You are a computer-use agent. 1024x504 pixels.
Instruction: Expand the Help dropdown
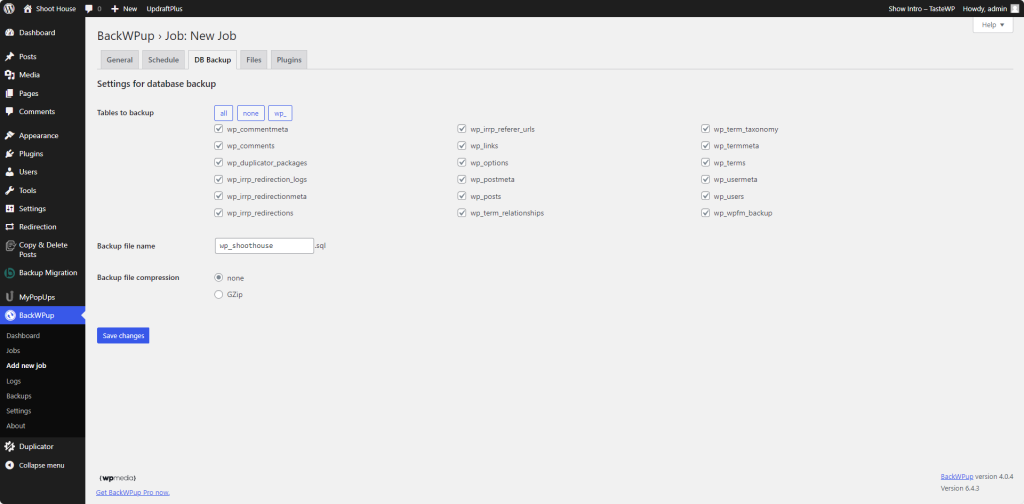993,25
